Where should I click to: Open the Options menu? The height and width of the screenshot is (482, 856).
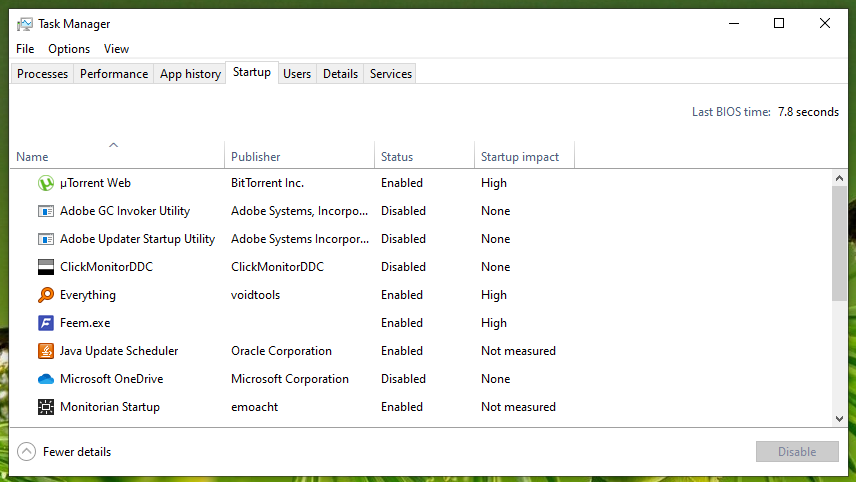click(x=69, y=49)
